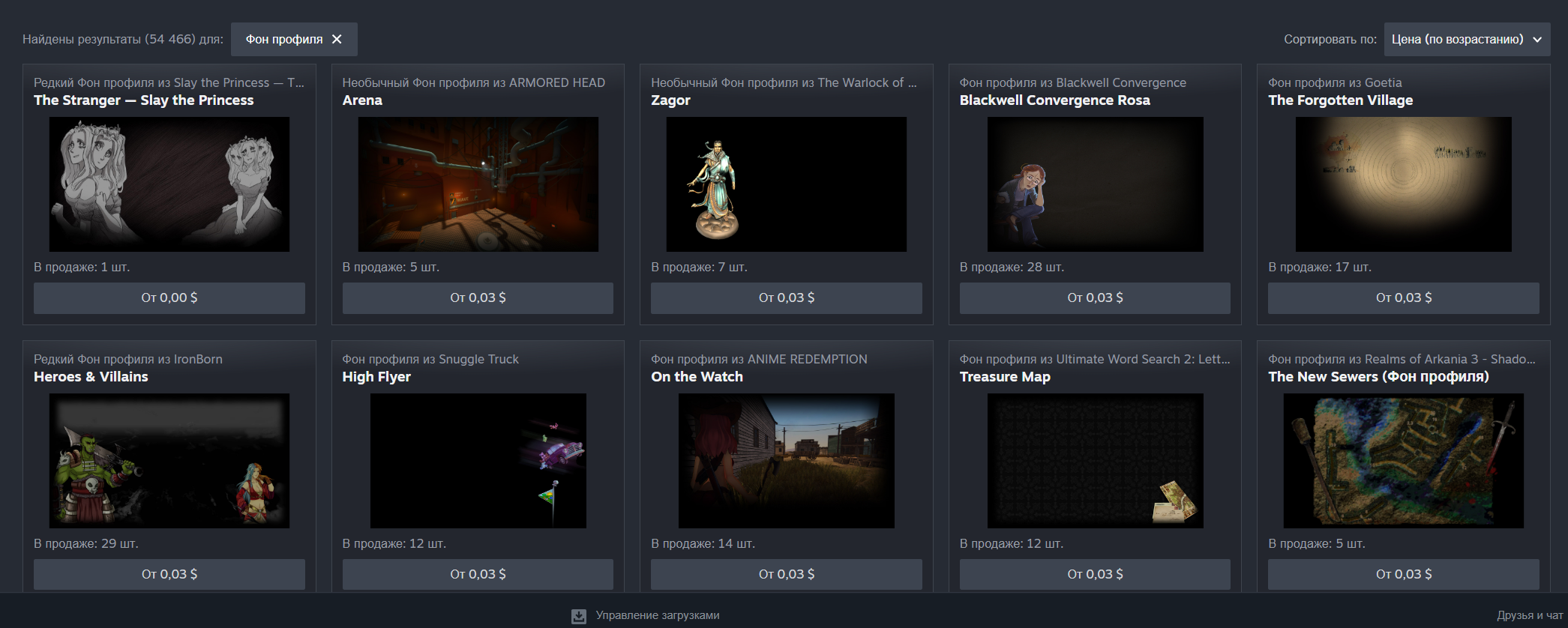
Task: View the Zagor background thumbnail
Action: coord(787,184)
